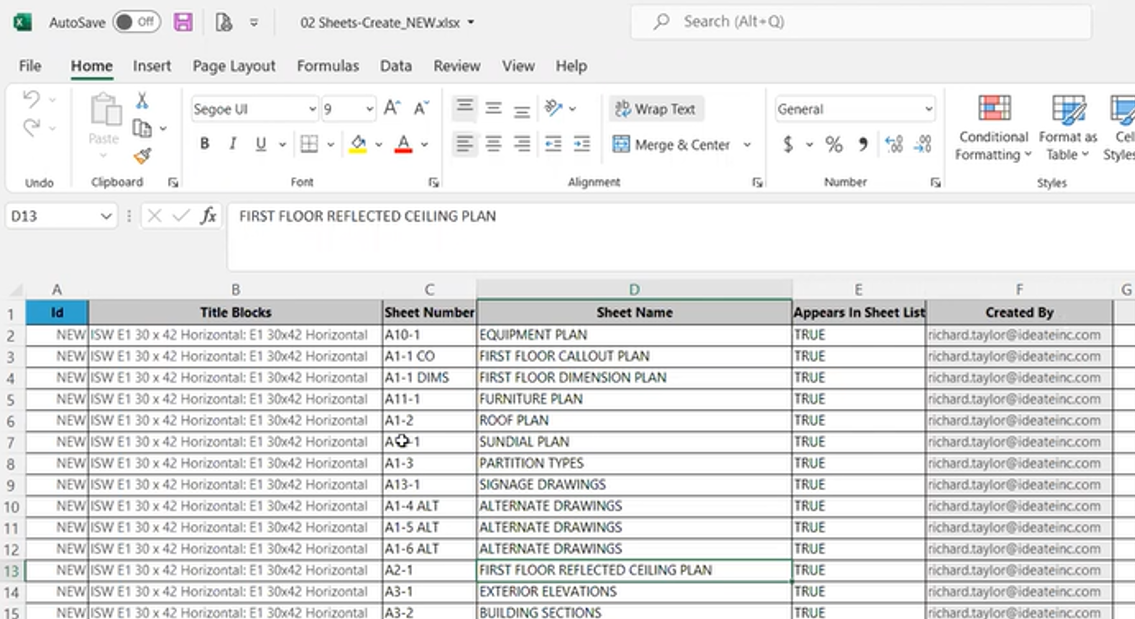This screenshot has width=1135, height=619.
Task: Click the Comma Style icon
Action: [x=863, y=145]
